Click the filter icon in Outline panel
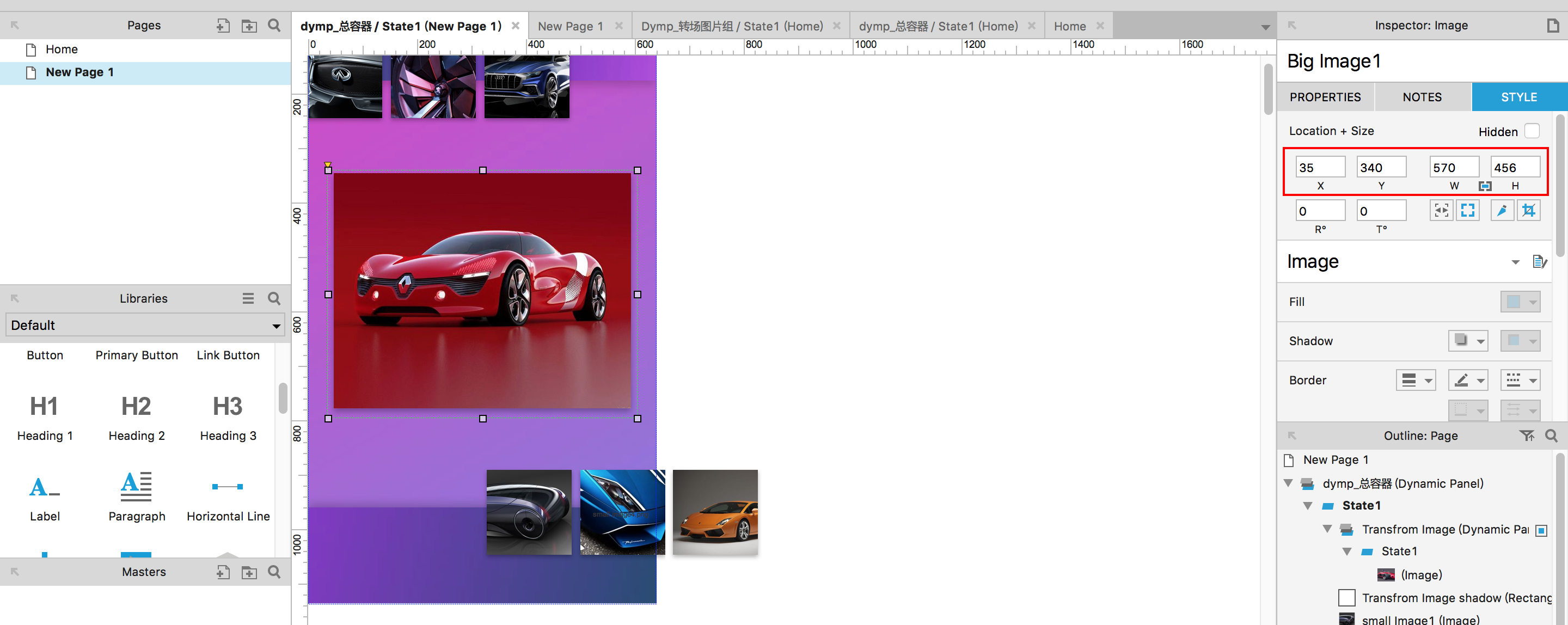 click(1526, 436)
